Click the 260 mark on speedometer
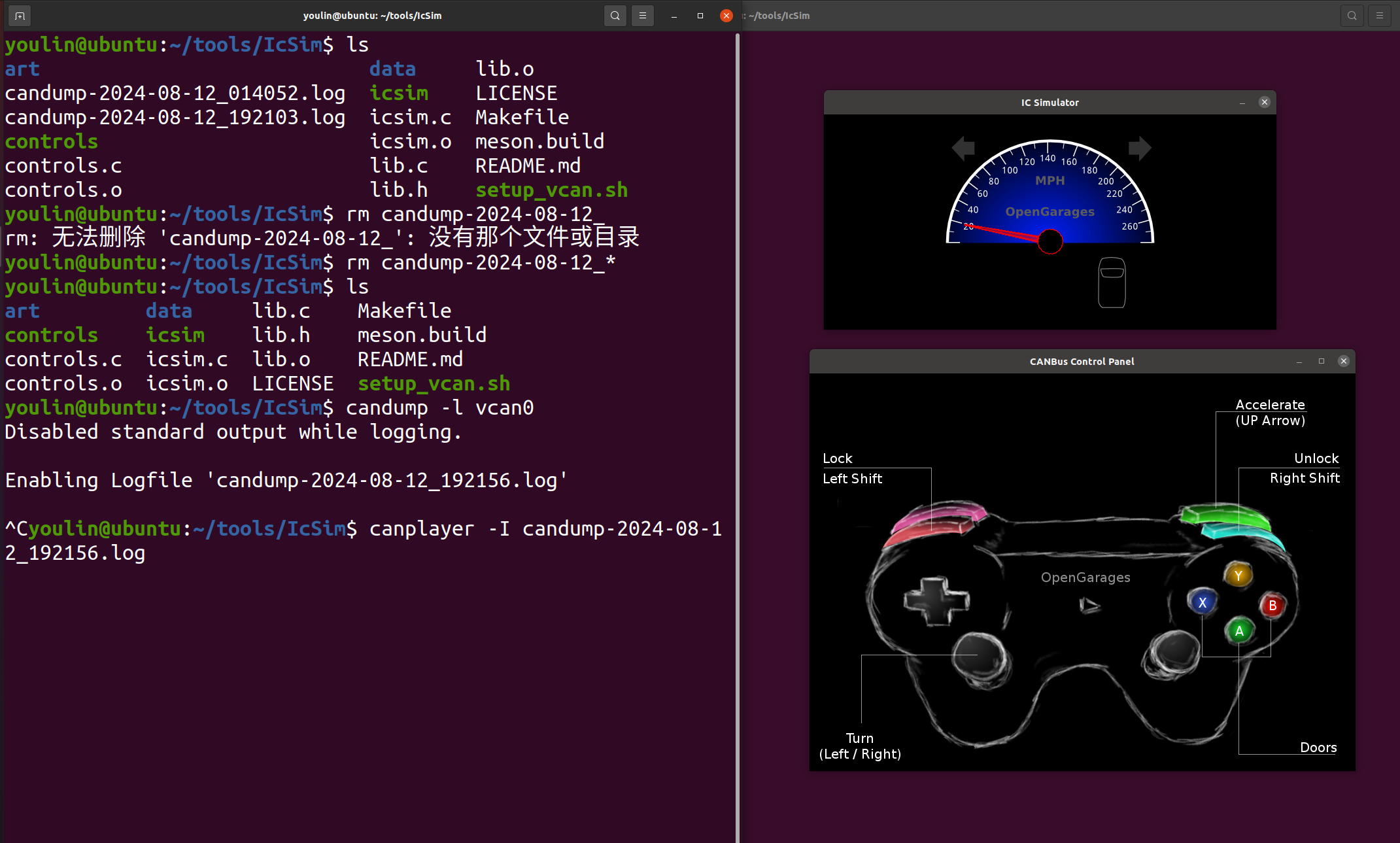The width and height of the screenshot is (1400, 843). pos(1129,226)
